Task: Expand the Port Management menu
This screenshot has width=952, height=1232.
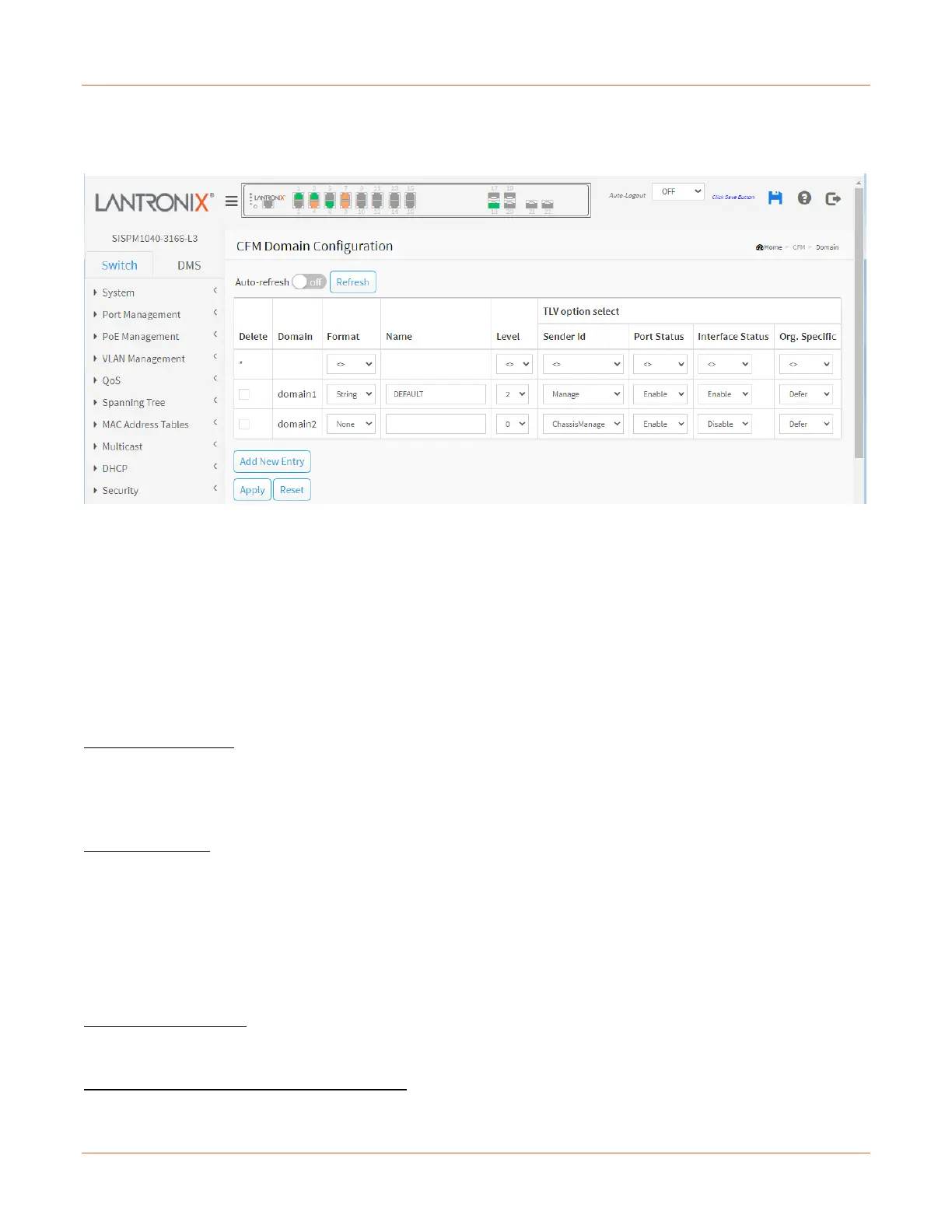Action: coord(155,314)
